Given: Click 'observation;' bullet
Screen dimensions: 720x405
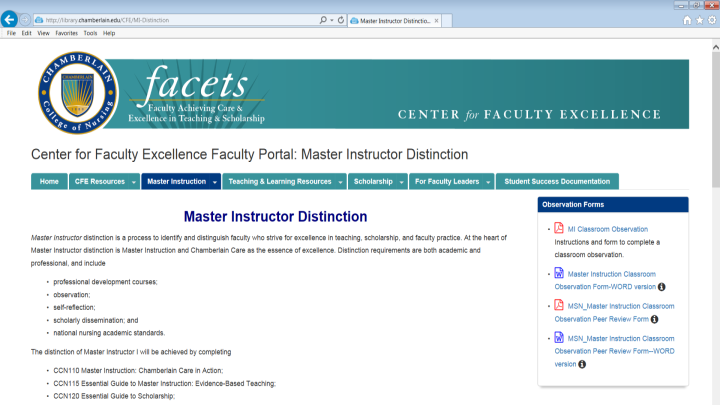Looking at the screenshot, I should [x=72, y=295].
